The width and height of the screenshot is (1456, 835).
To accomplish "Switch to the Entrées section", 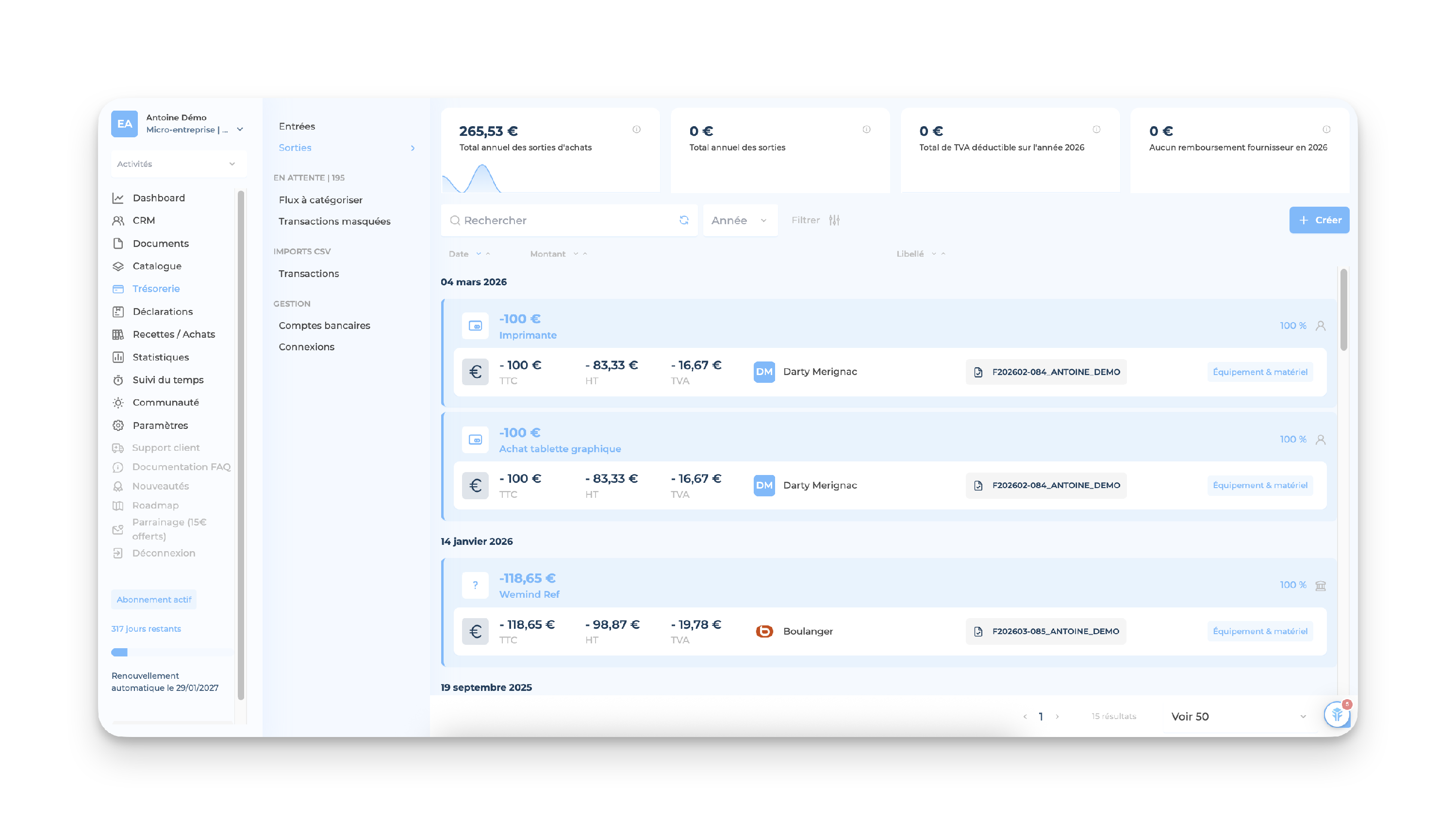I will click(x=297, y=126).
